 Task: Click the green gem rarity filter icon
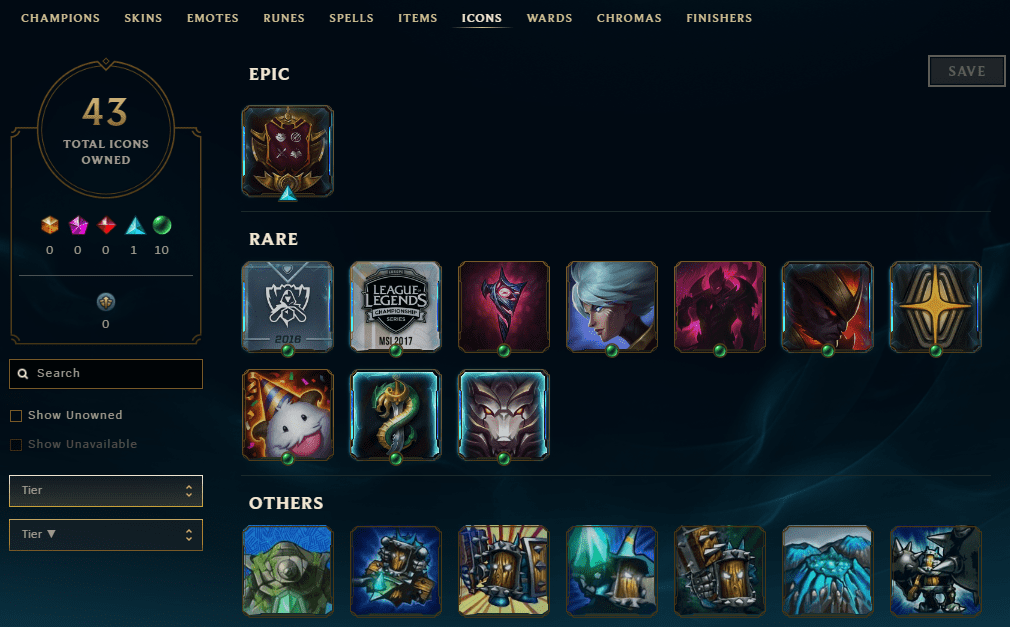[x=162, y=225]
